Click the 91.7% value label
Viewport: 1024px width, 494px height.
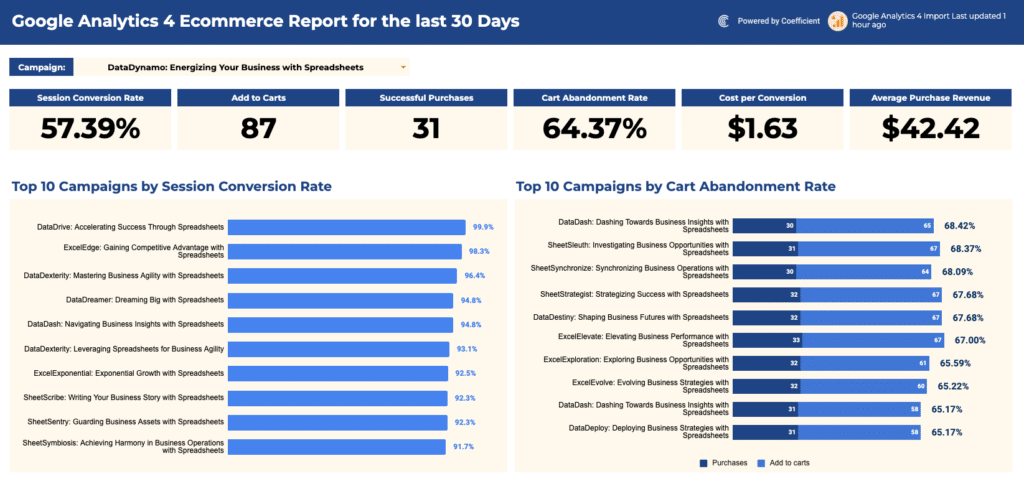pos(463,447)
